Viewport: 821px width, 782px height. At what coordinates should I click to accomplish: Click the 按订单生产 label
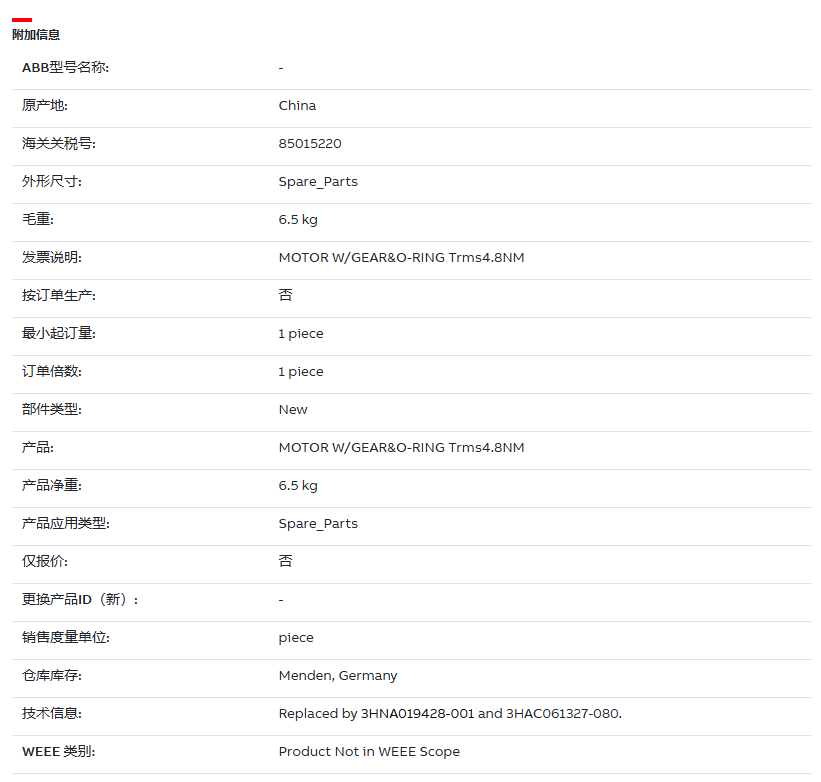click(x=59, y=295)
